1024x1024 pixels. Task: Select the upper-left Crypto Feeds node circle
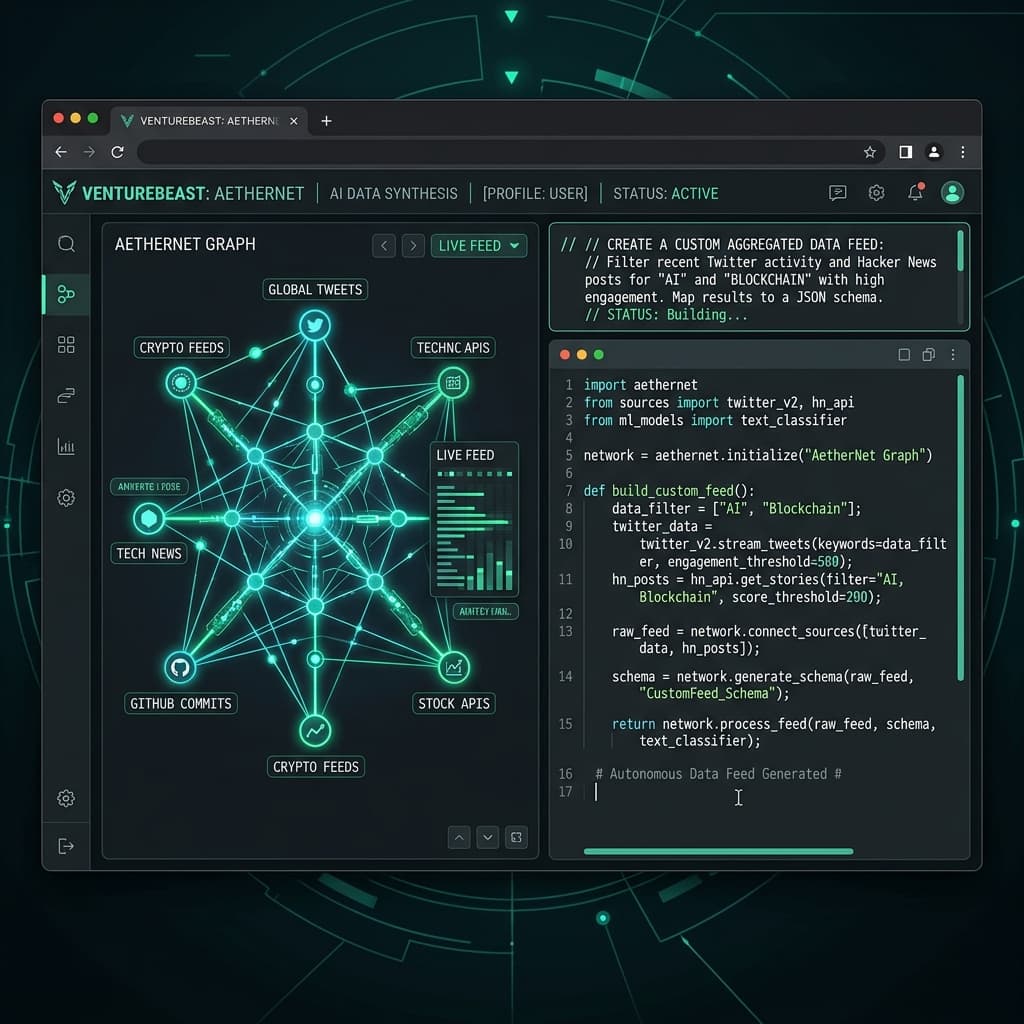(x=181, y=383)
